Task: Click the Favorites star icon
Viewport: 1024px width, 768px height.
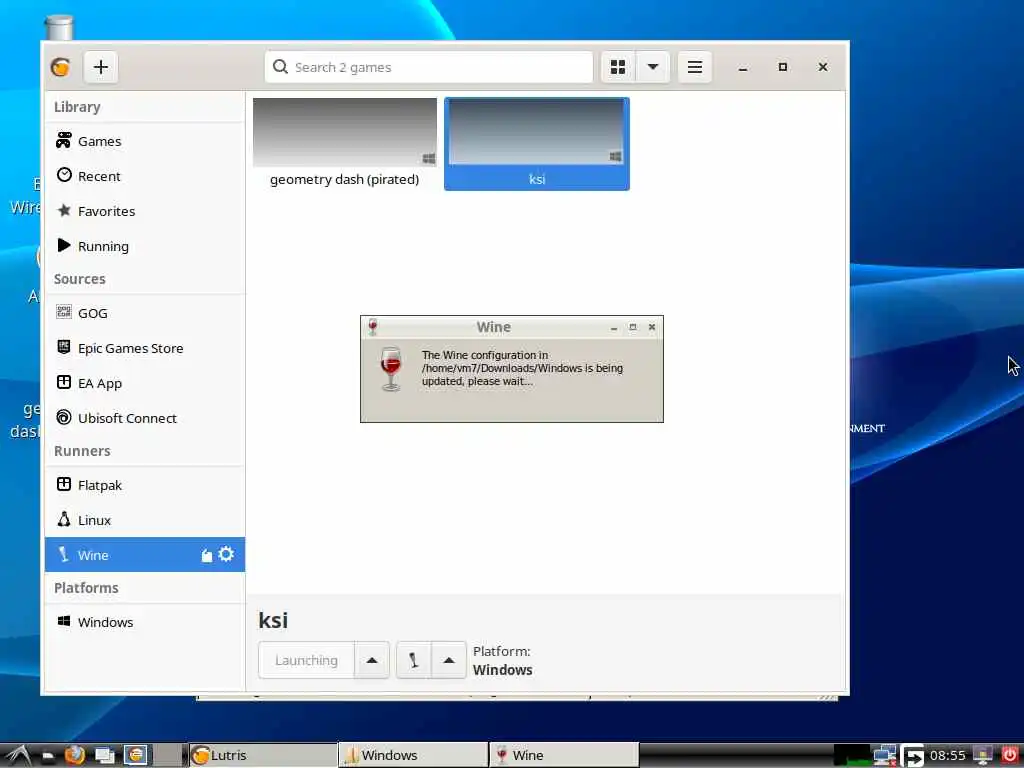Action: (x=64, y=210)
